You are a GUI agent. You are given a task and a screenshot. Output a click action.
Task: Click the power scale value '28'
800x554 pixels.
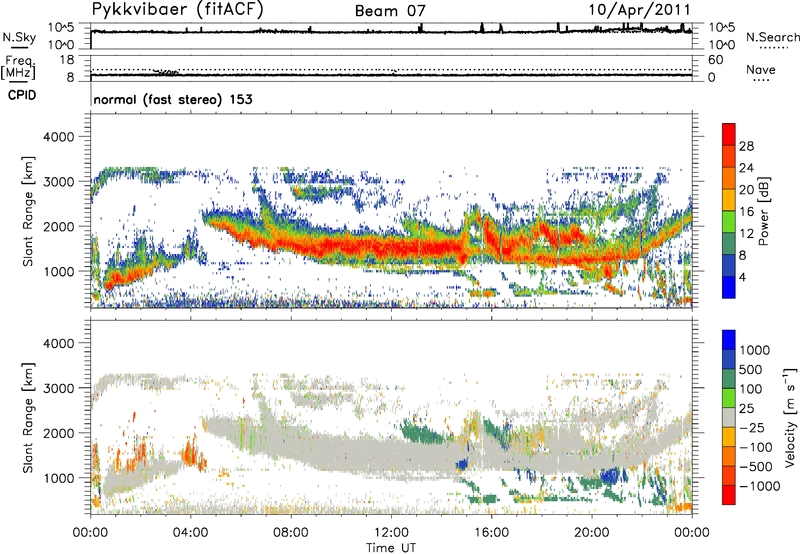coord(746,146)
